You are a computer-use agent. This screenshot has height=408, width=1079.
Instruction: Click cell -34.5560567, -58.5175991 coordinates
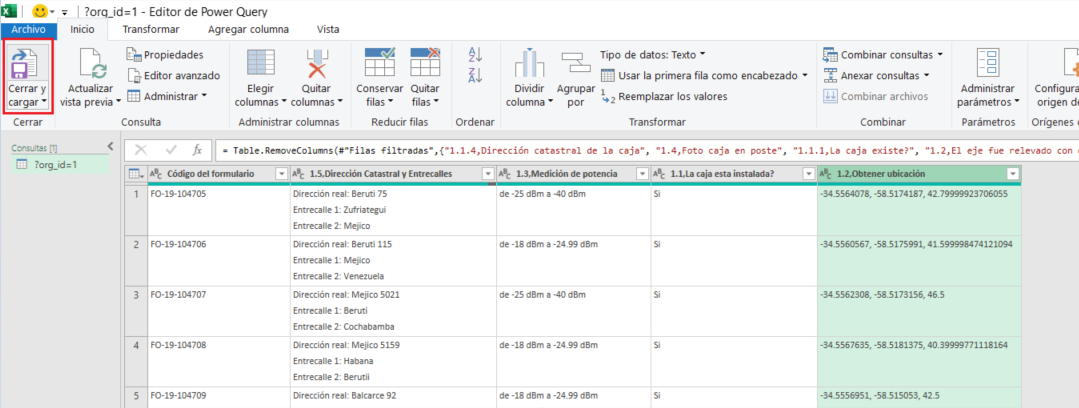point(919,261)
